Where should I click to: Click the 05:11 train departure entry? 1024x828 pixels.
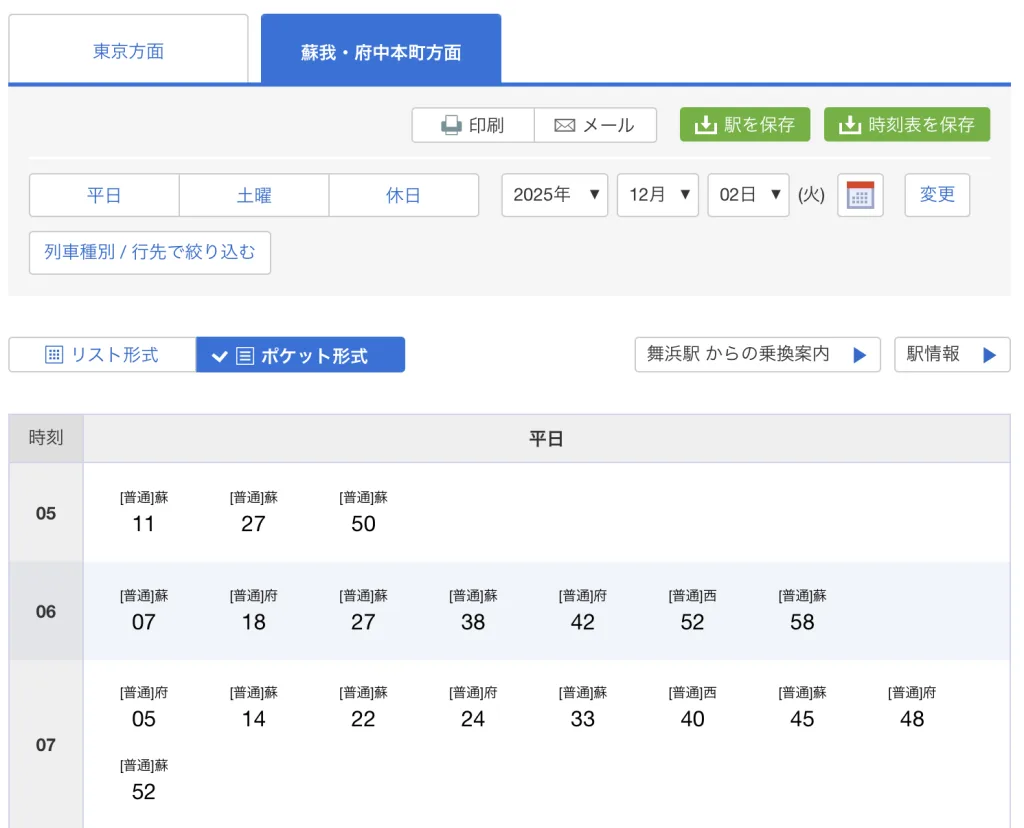(x=144, y=513)
